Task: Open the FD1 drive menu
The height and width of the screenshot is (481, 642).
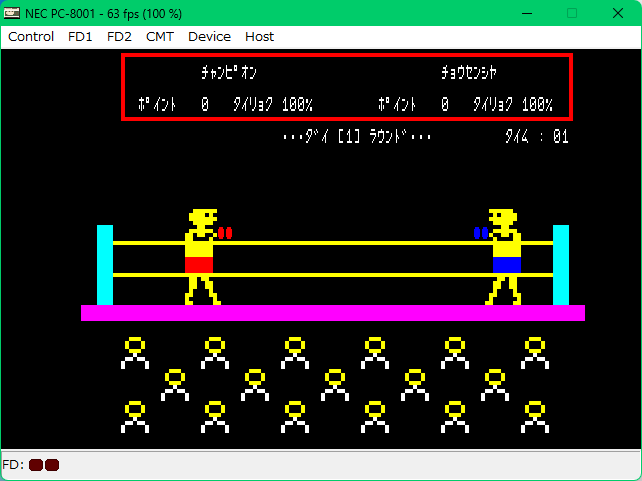Action: [x=80, y=36]
